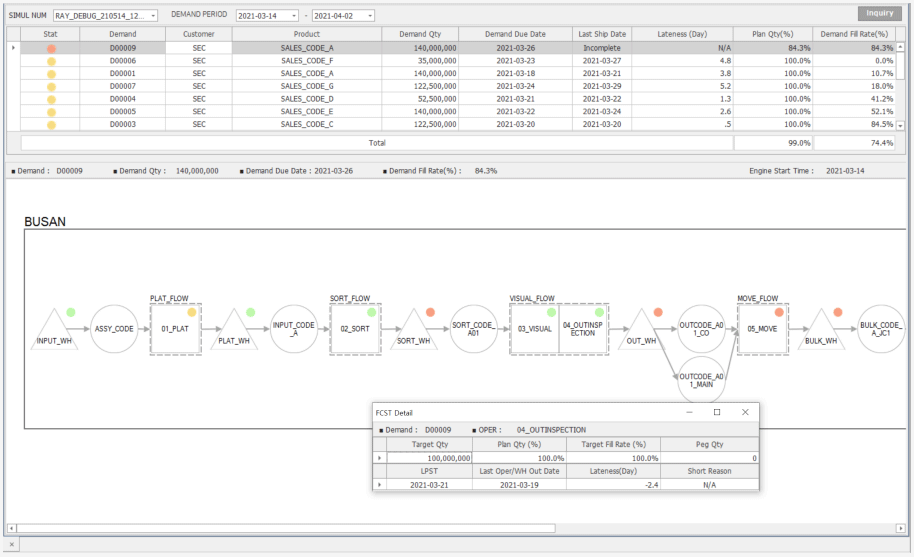This screenshot has width=914, height=557.
Task: Click the 04_OUTINSPECTION operation box
Action: coord(580,329)
